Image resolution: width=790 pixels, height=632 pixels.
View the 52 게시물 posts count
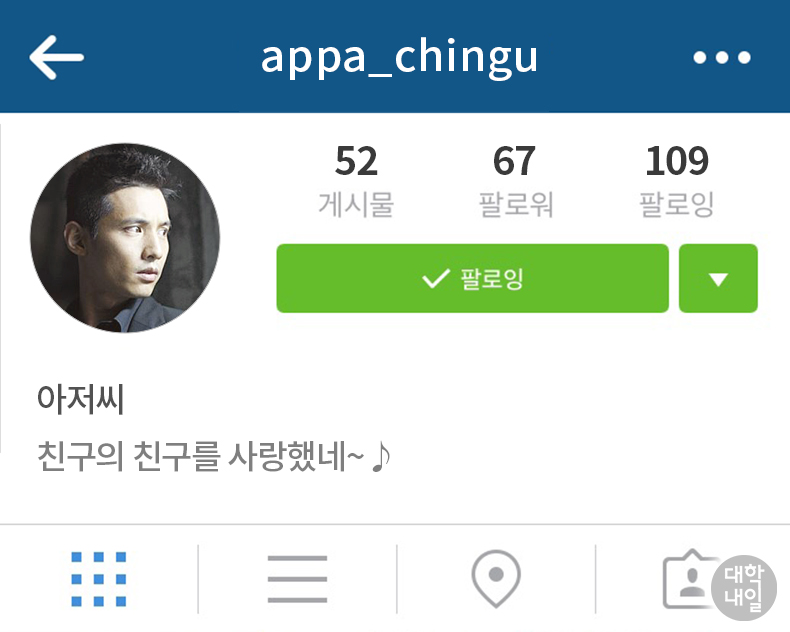pyautogui.click(x=356, y=181)
